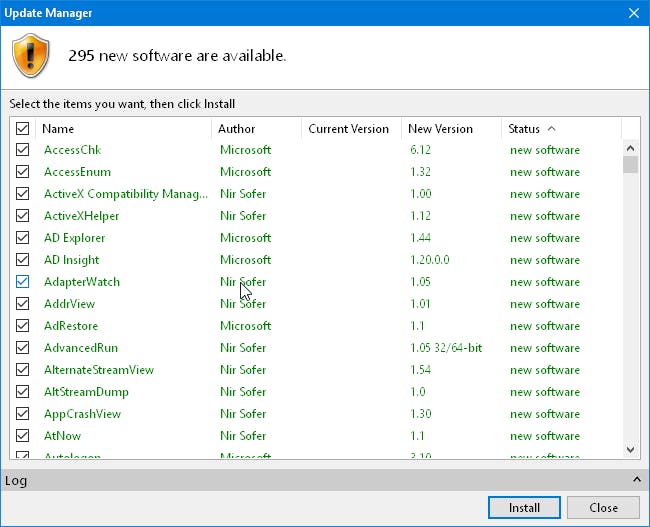Viewport: 650px width, 527px height.
Task: Select the AppCrashView entry
Action: coord(82,413)
